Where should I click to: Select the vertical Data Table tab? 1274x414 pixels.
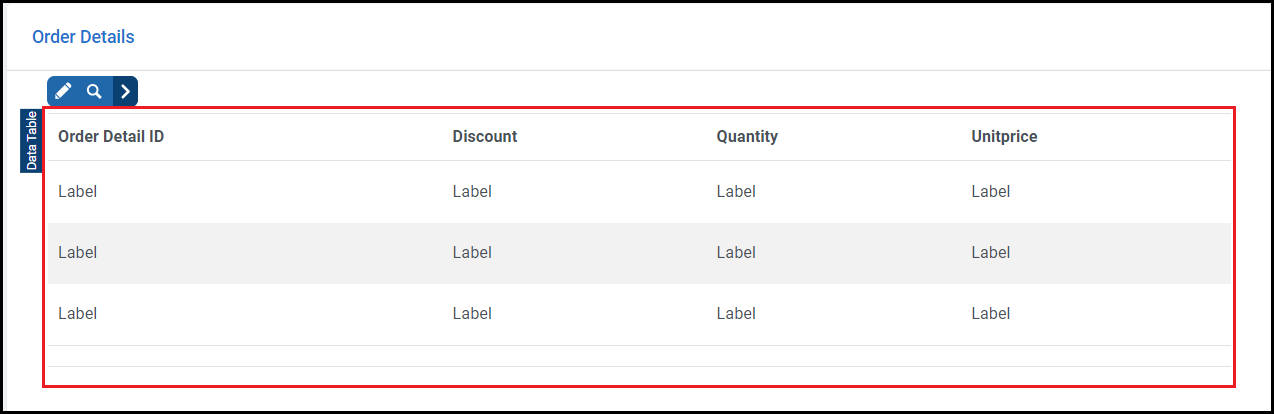[x=32, y=141]
